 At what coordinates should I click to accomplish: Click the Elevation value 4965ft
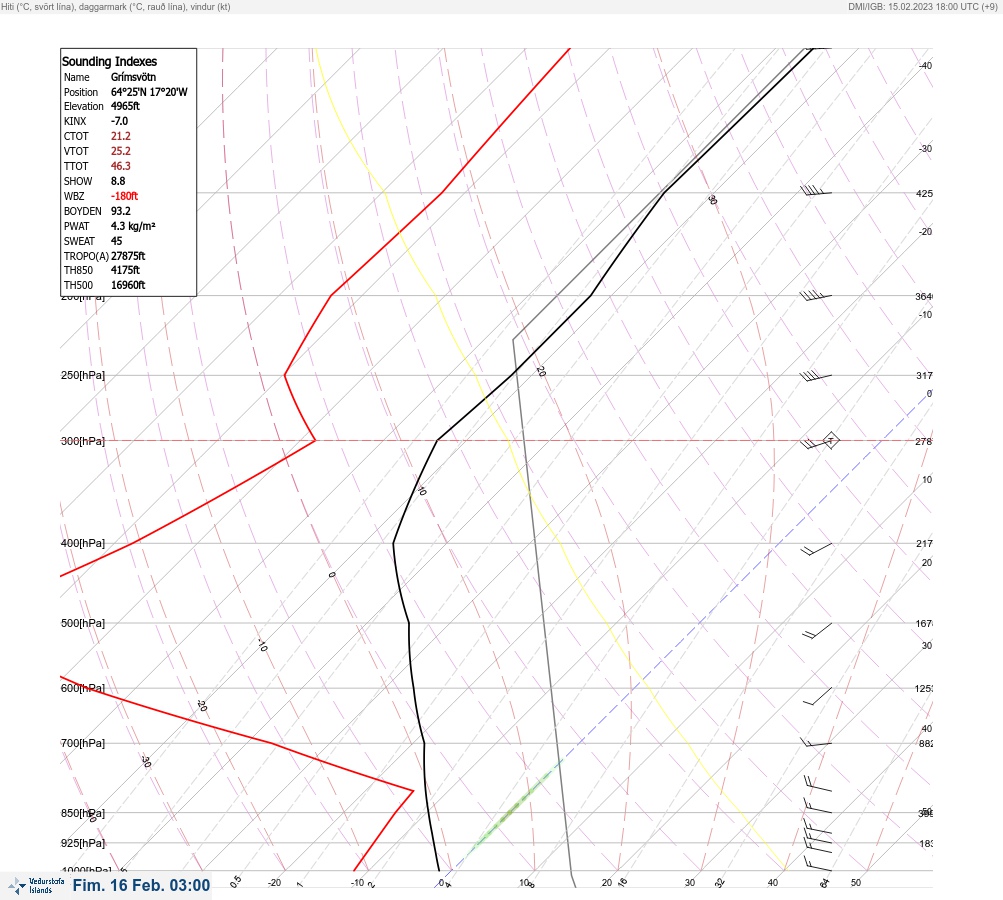click(125, 106)
